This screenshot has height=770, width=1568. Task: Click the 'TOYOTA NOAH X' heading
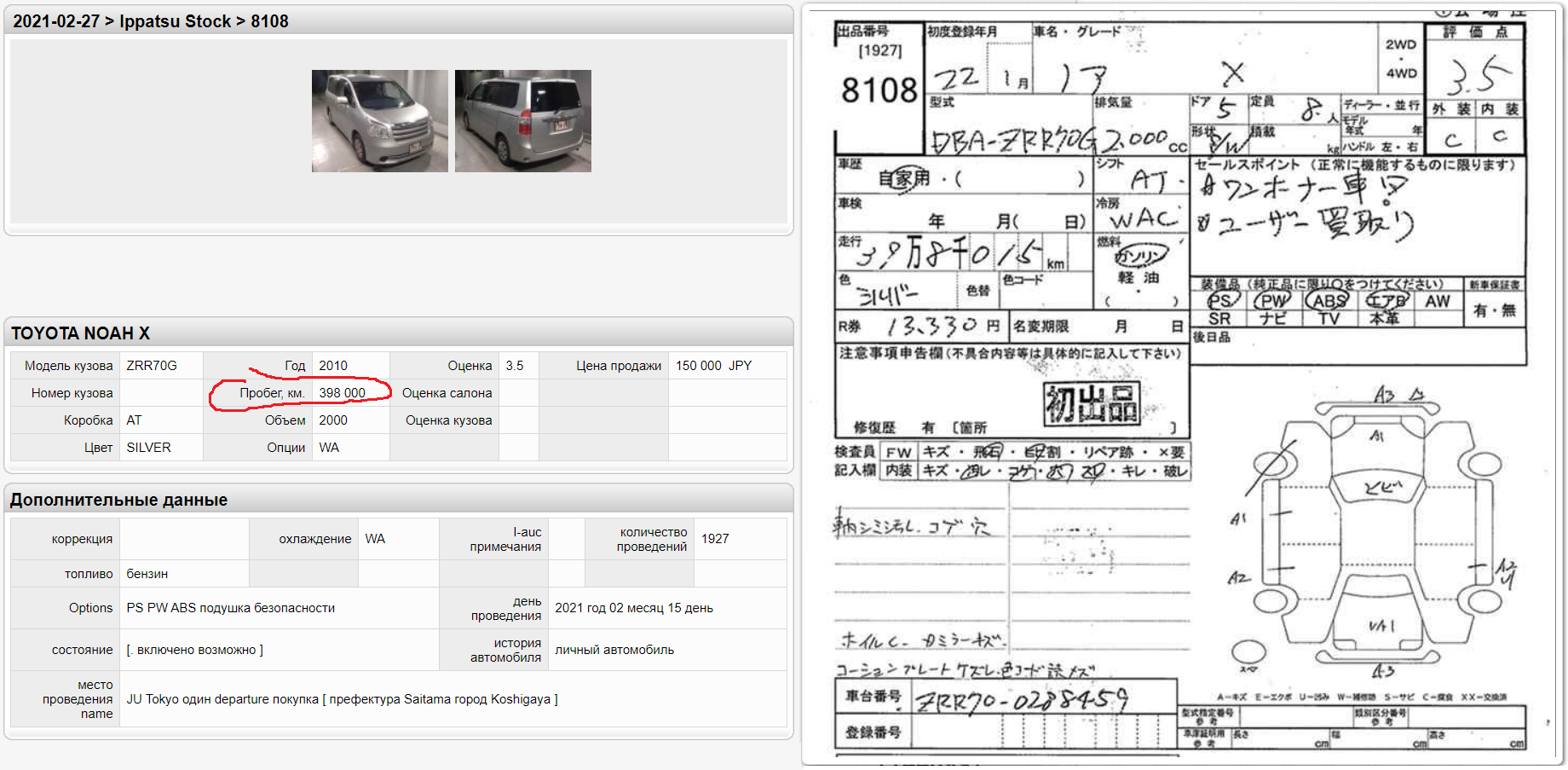pyautogui.click(x=80, y=333)
